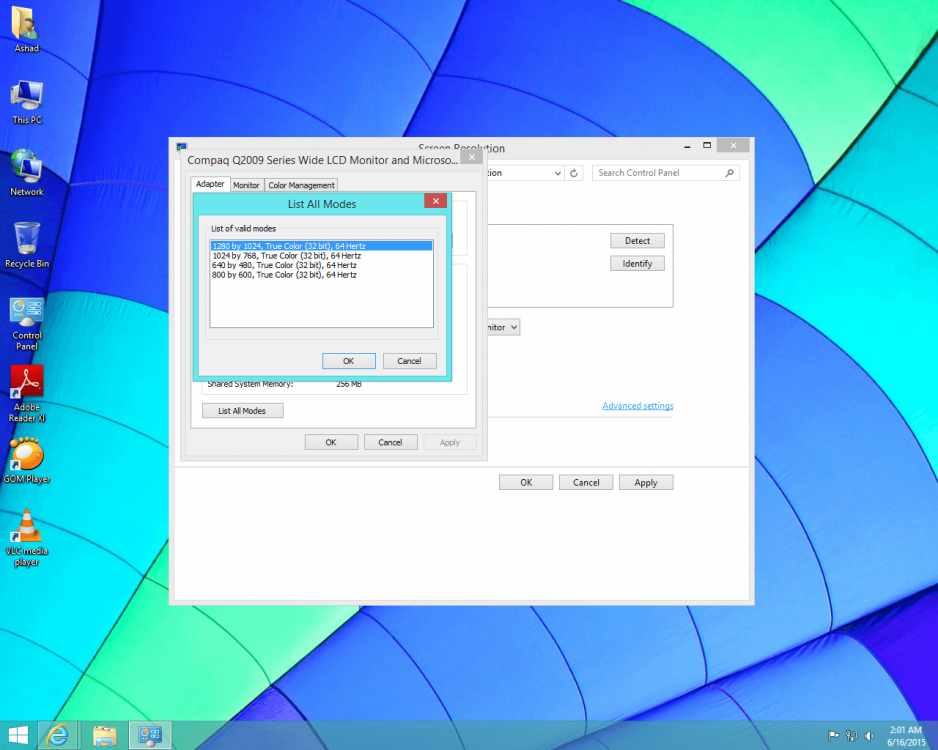
Task: Click Screen Resolution window title icon
Action: pyautogui.click(x=182, y=147)
